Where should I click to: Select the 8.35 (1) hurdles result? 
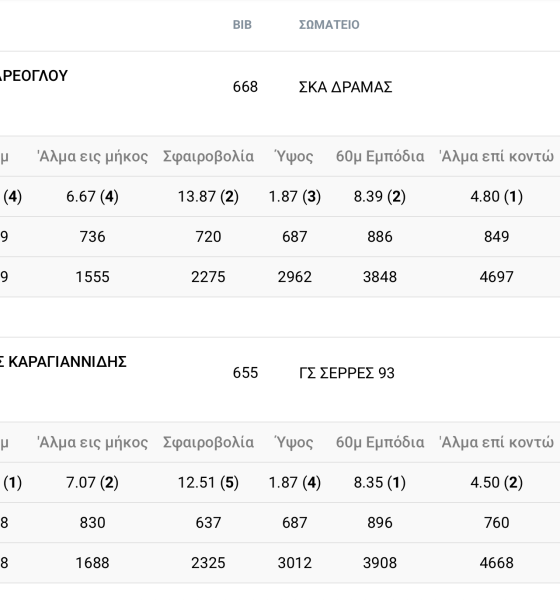(x=380, y=482)
